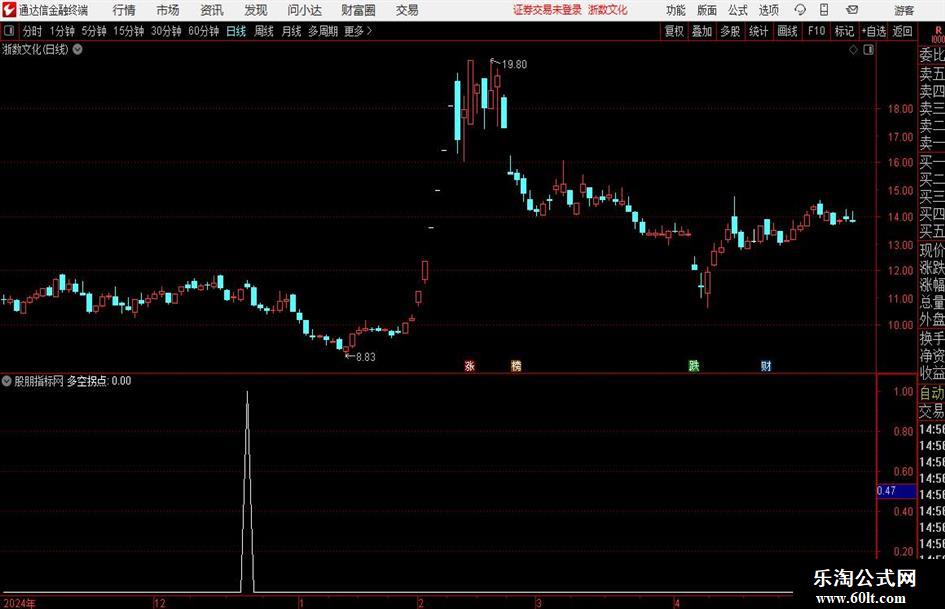945x609 pixels.
Task: Expand indicator dropdown beside 股朋指标网
Action: click(6, 380)
